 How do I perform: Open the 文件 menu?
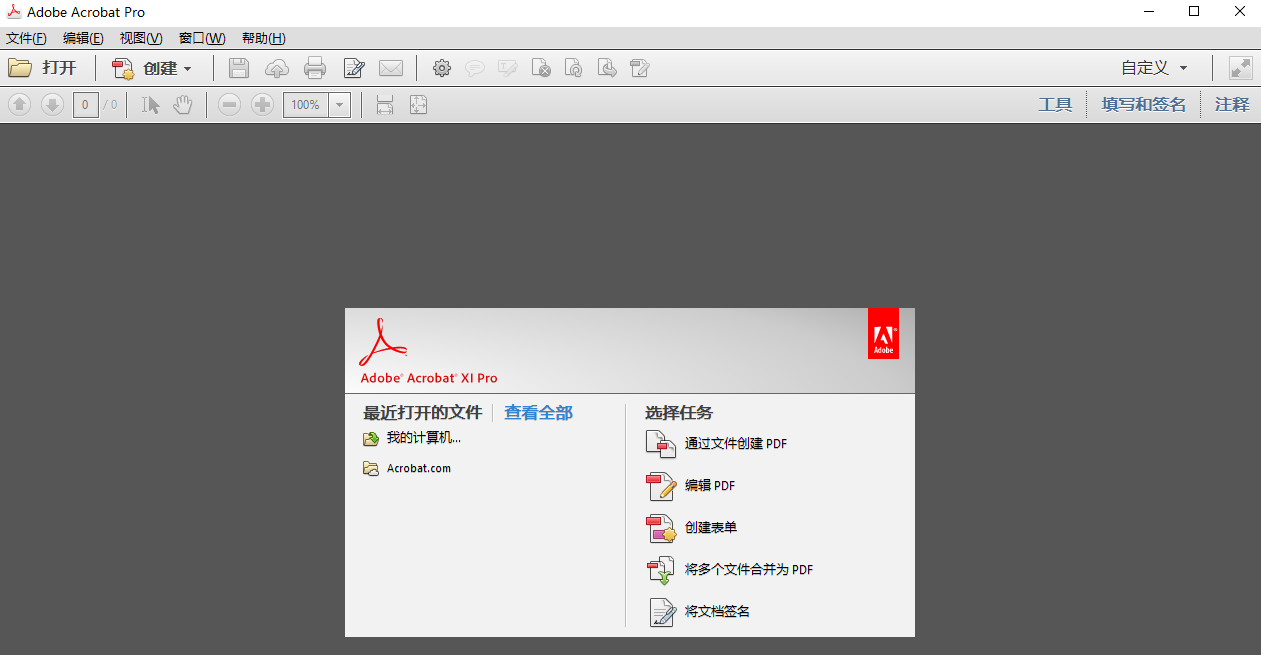tap(25, 38)
